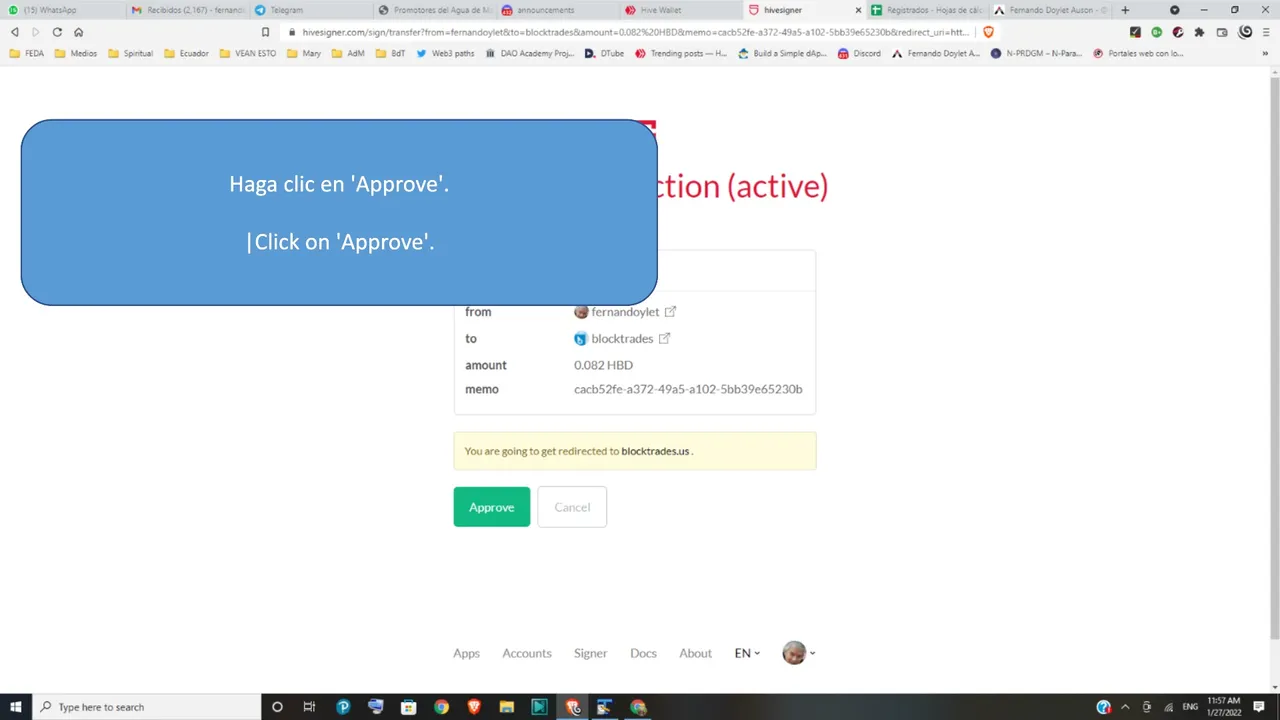Open the BdT bookmarks folder
This screenshot has width=1280, height=720.
click(391, 53)
